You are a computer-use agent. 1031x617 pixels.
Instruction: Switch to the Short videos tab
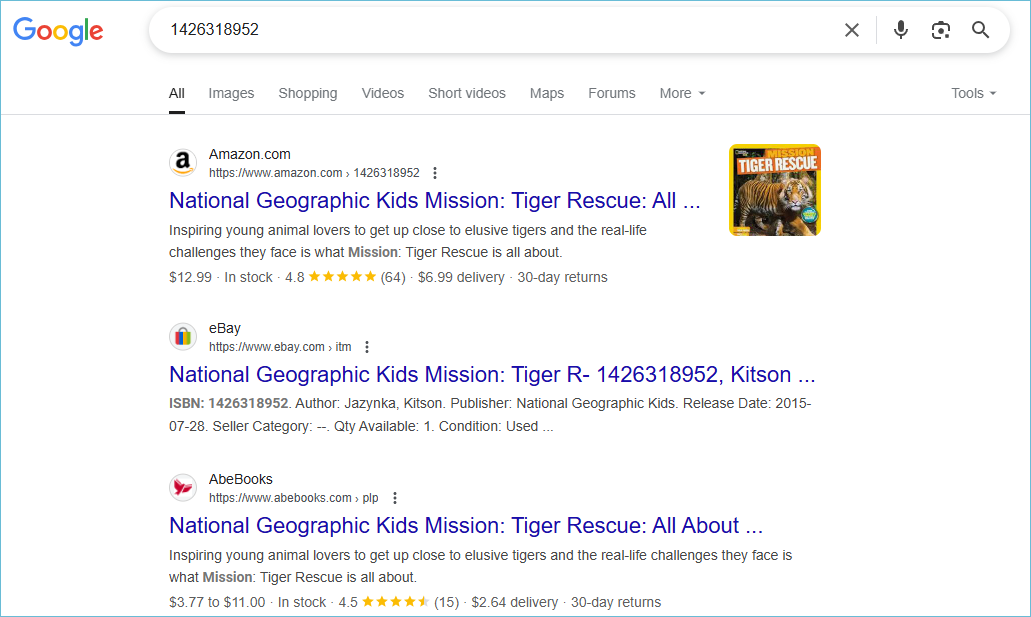[x=467, y=93]
